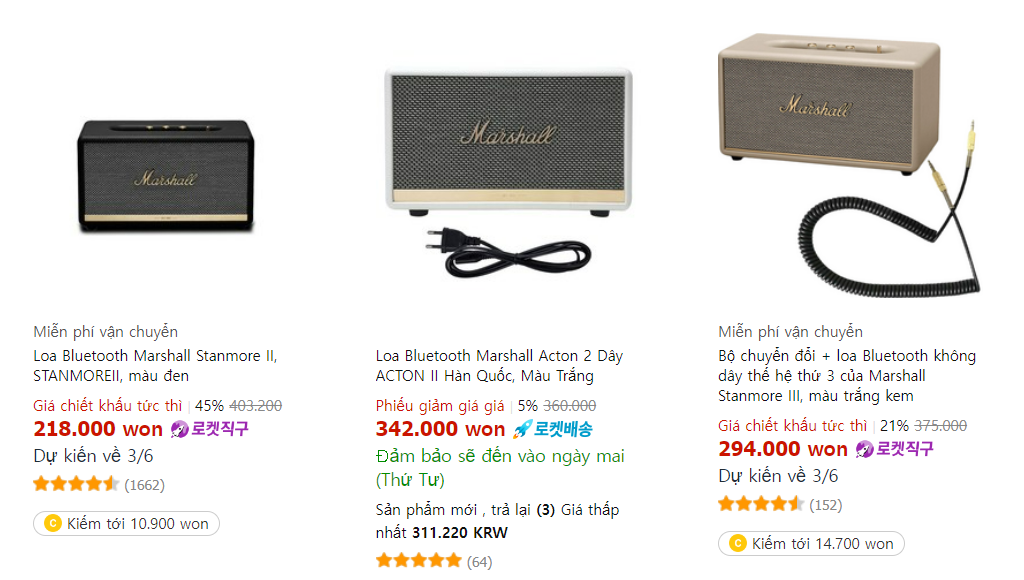The width and height of the screenshot is (1024, 580).
Task: Click the lowest price 311.220 KRW text
Action: click(x=460, y=533)
